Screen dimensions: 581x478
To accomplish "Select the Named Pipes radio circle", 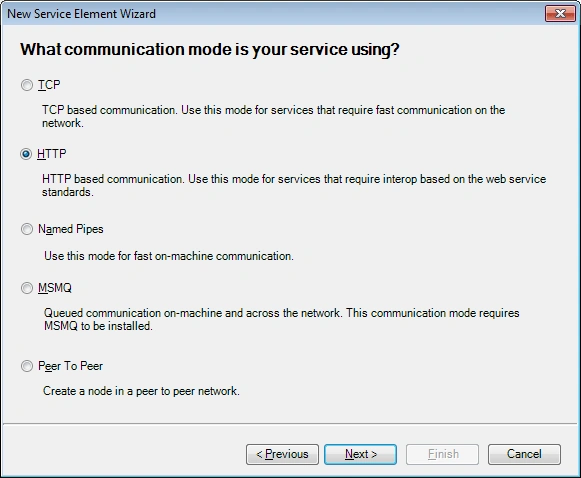I will tap(27, 229).
